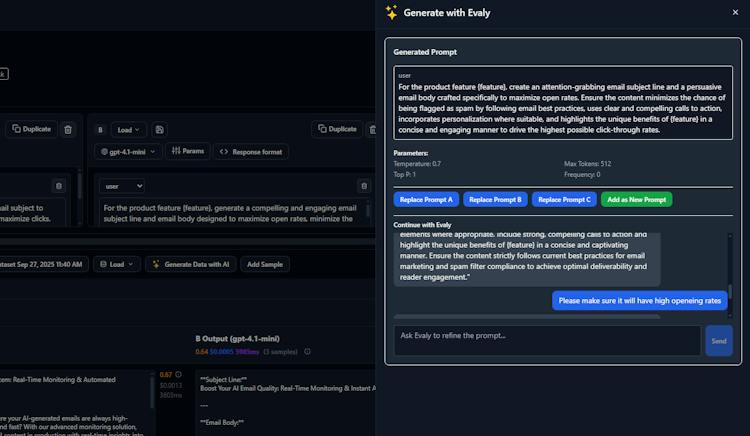The image size is (750, 436).
Task: Click the Dataset Sep 27, 2025 11:40 AM name
Action: [x=41, y=264]
